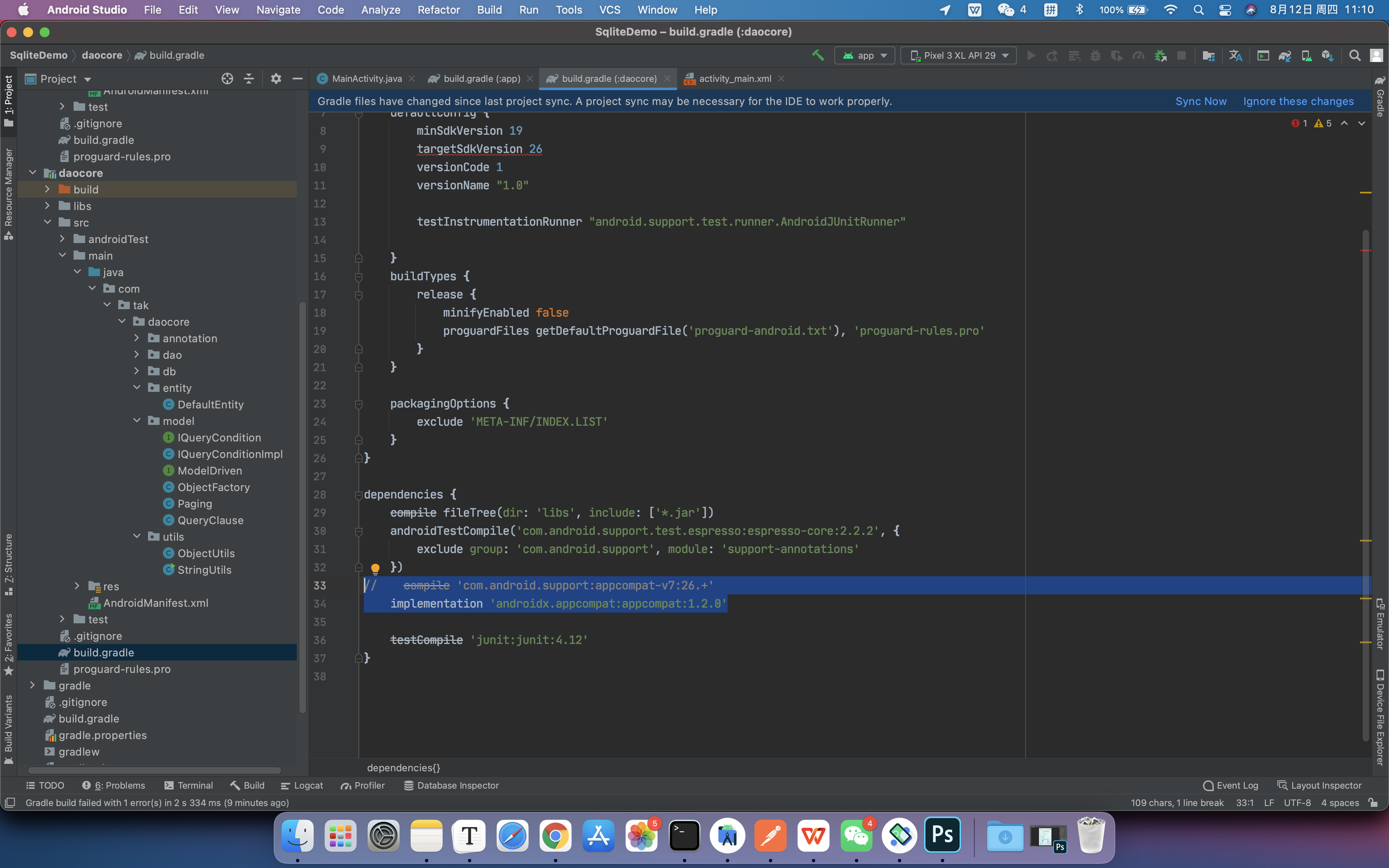The image size is (1389, 868).
Task: Open the AVD Manager icon
Action: (x=1306, y=56)
